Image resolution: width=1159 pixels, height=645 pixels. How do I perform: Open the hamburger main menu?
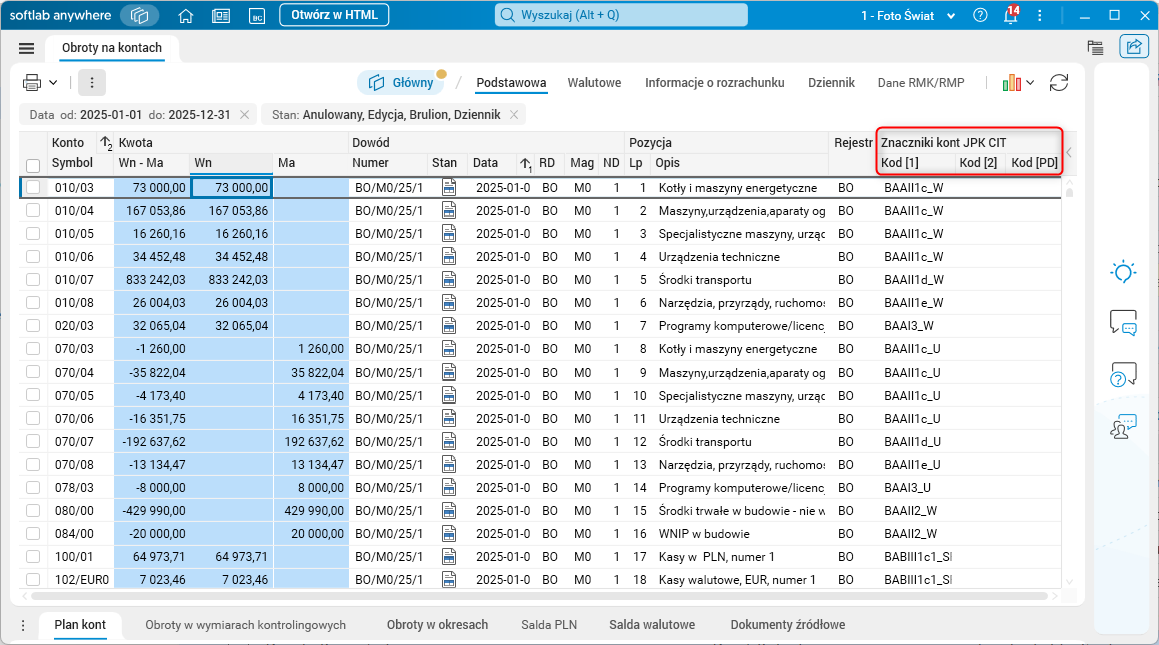click(27, 48)
